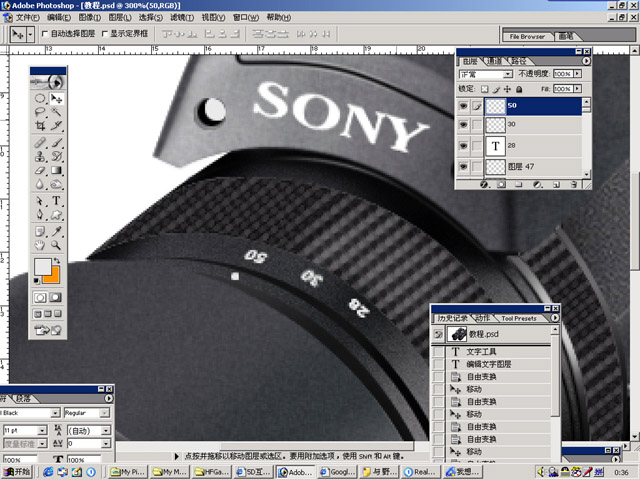Pick the foreground color swatch

[42, 267]
